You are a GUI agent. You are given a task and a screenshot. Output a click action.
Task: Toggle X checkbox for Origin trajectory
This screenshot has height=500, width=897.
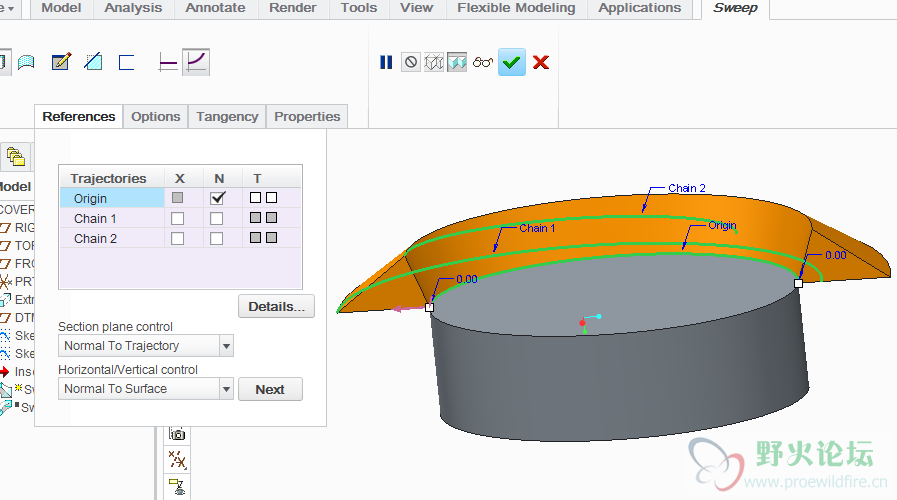[x=177, y=198]
